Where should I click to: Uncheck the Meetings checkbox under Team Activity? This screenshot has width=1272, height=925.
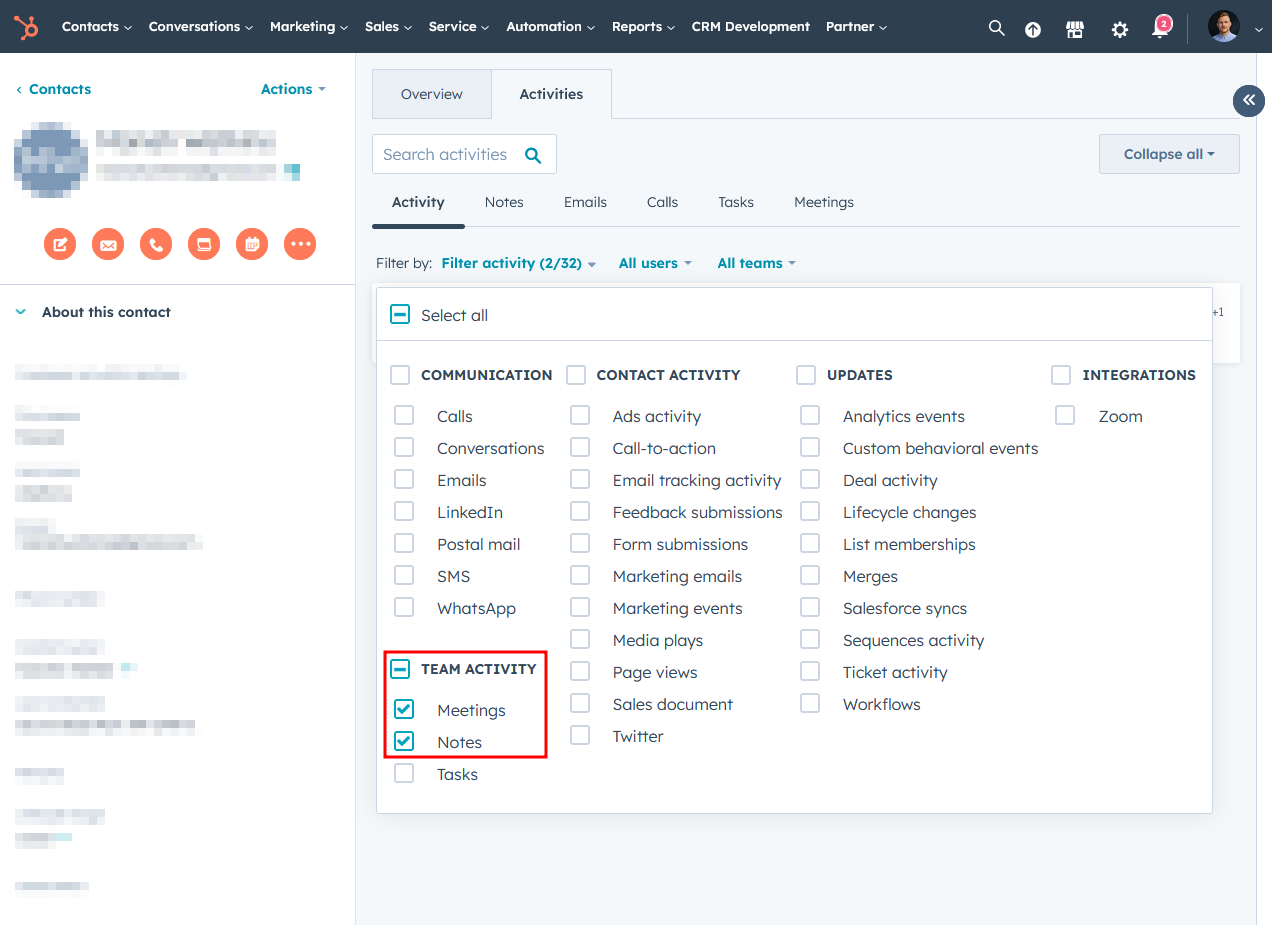click(404, 708)
